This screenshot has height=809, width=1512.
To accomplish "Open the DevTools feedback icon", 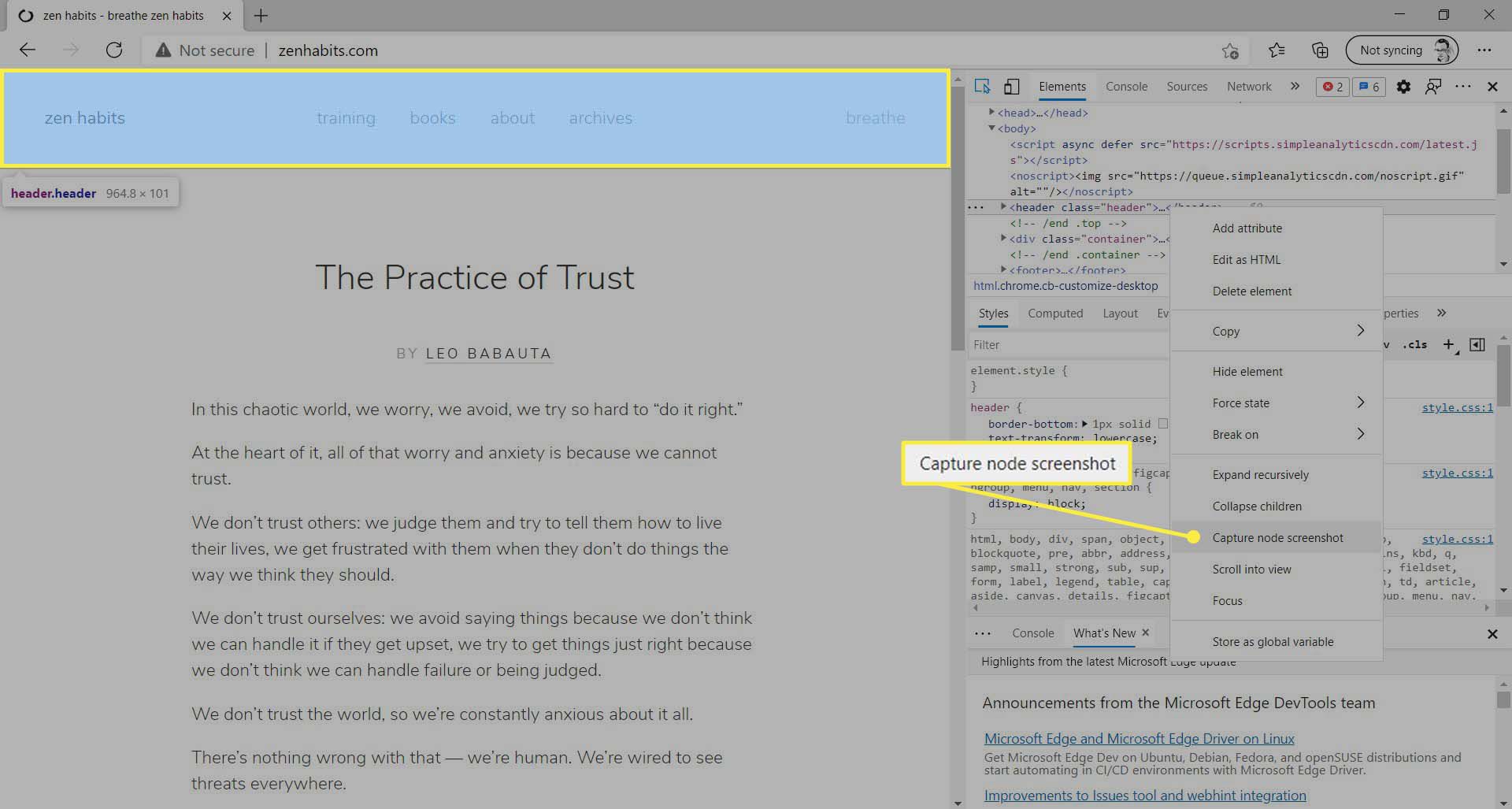I will (1433, 87).
